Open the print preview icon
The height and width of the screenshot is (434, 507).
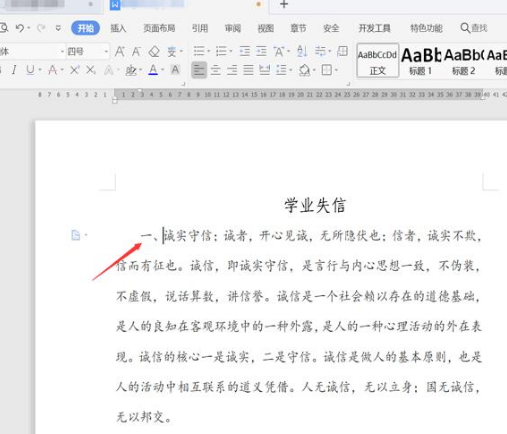[4, 28]
